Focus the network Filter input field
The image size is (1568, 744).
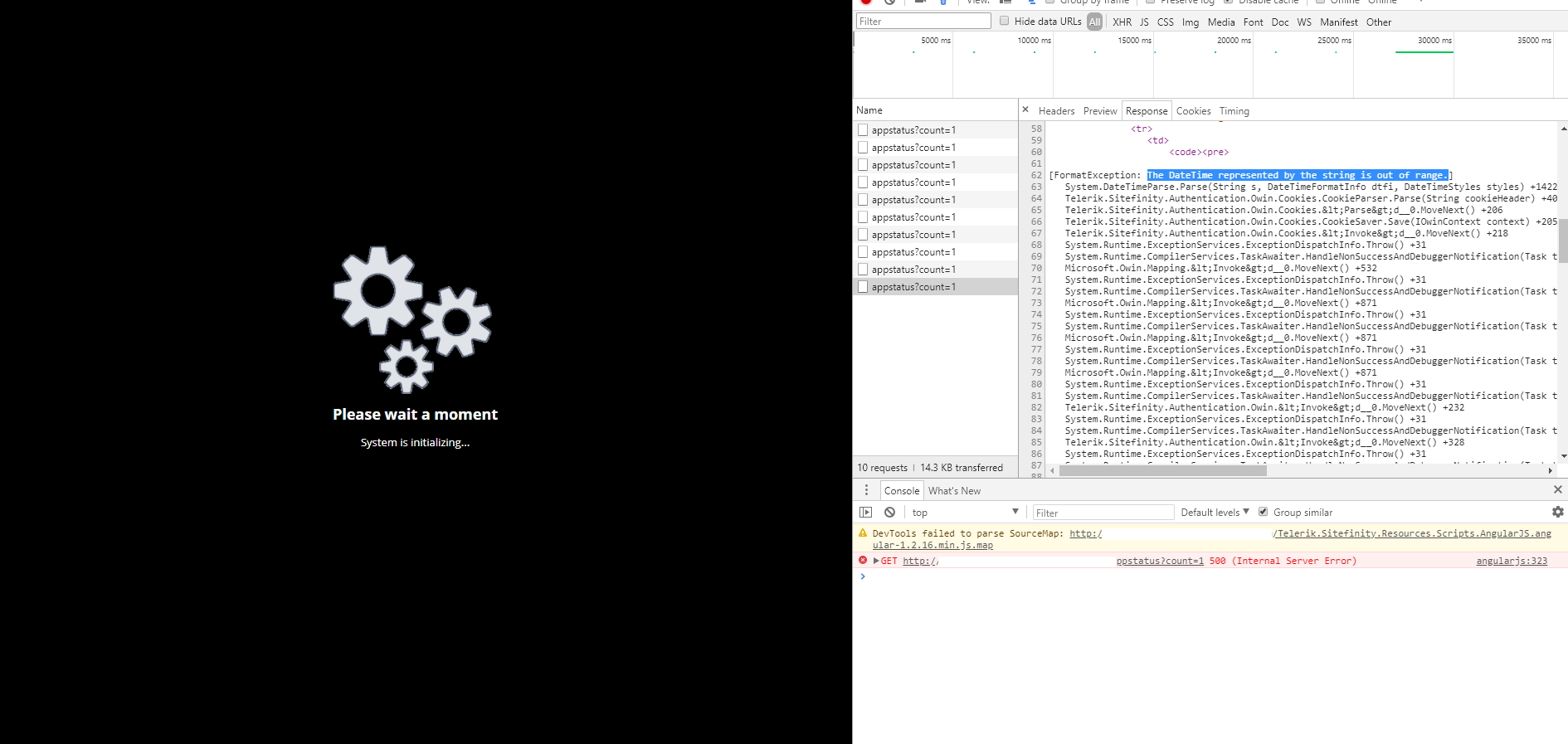click(923, 21)
